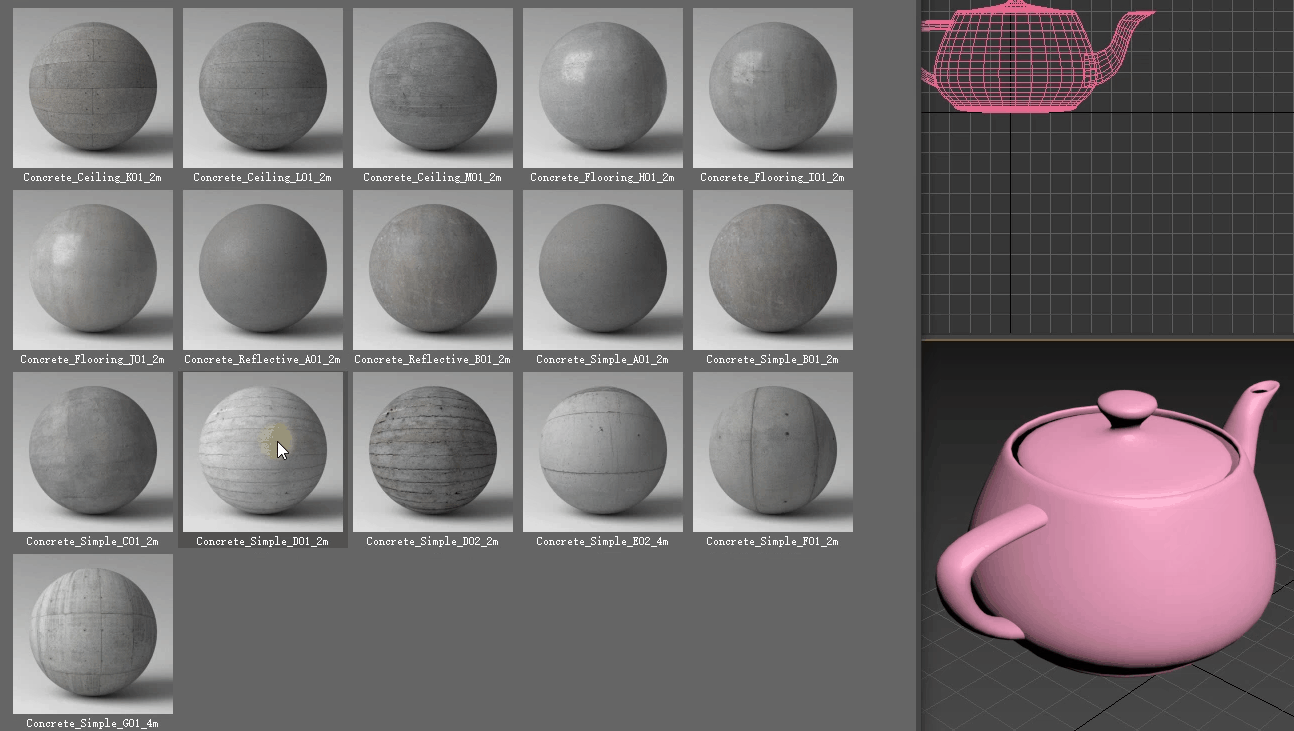Pick the Concrete_Simple_G01_4m material preview
Image resolution: width=1294 pixels, height=731 pixels.
tap(93, 634)
